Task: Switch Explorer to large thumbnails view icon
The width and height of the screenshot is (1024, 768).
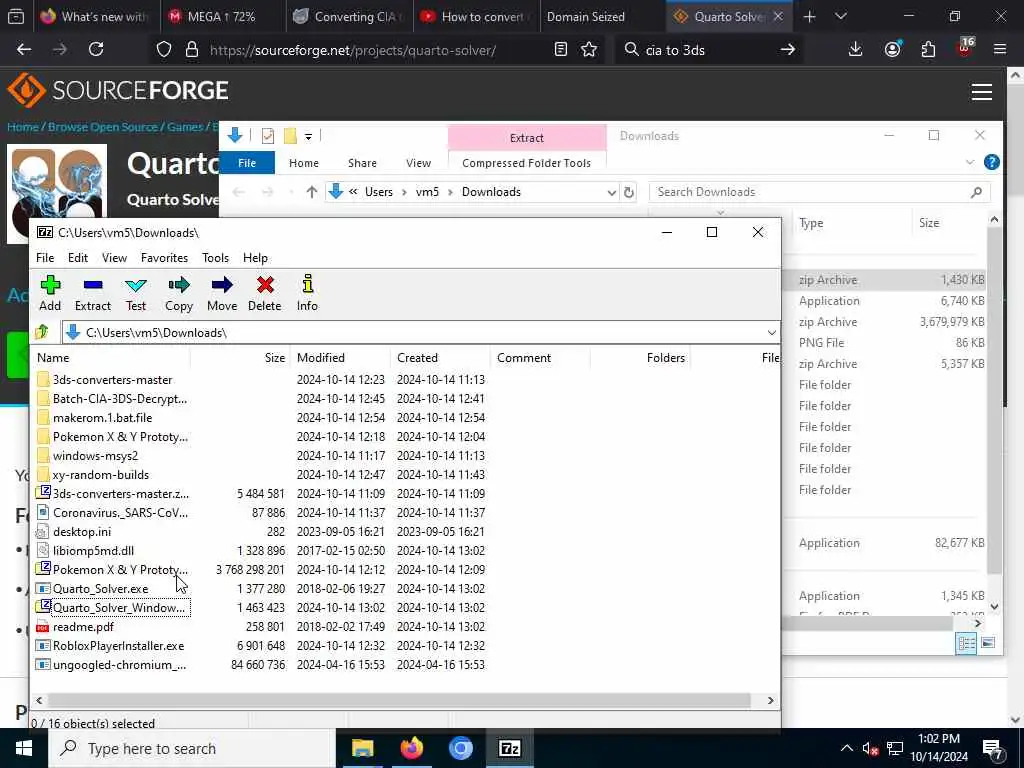Action: (x=988, y=643)
